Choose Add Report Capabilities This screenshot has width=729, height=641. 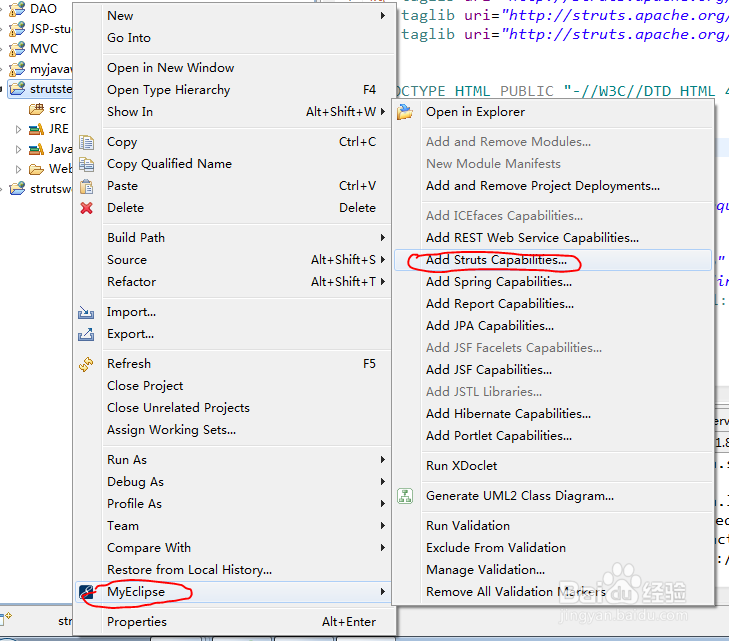tap(553, 304)
